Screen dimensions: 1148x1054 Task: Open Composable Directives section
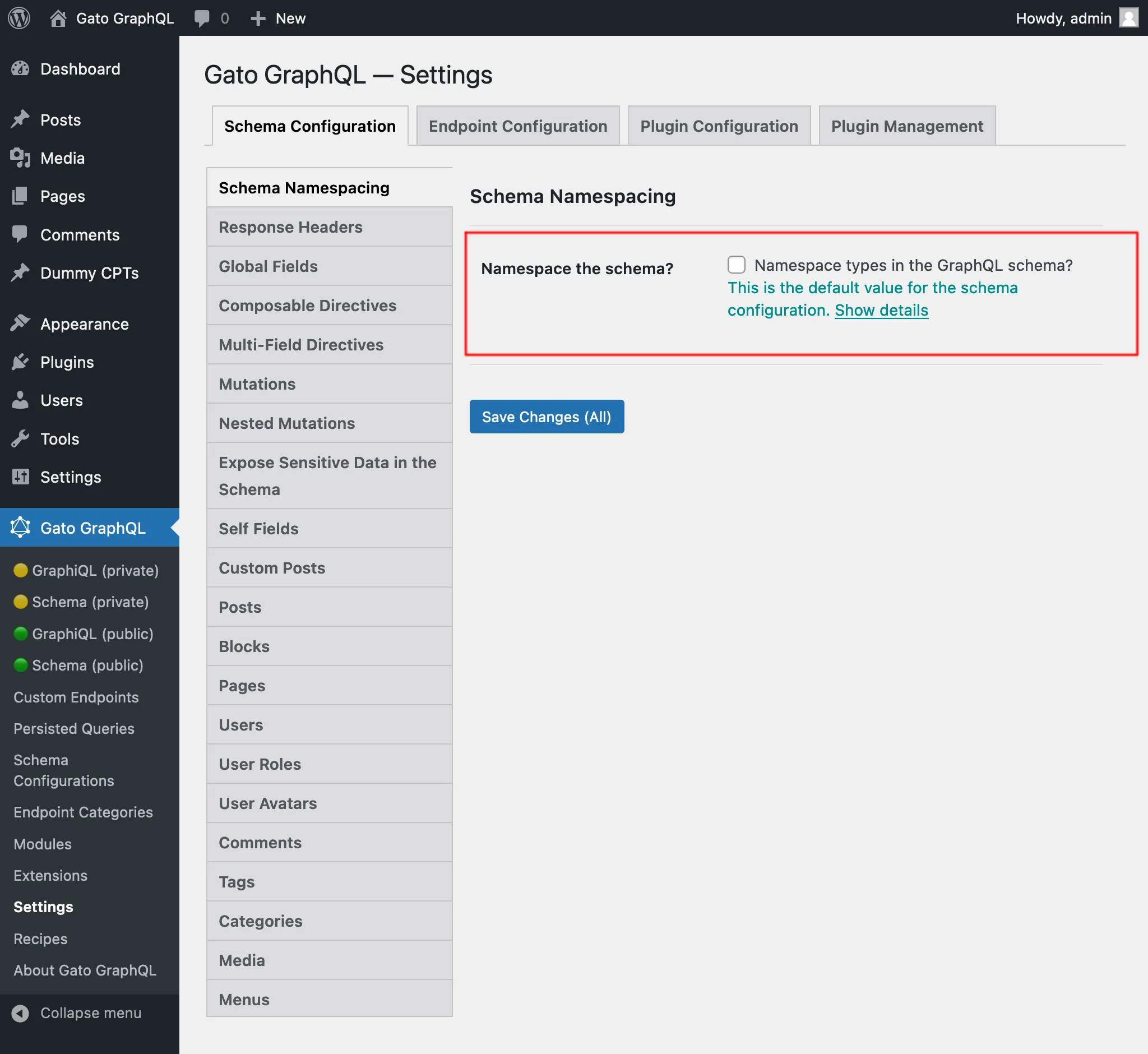[x=330, y=306]
